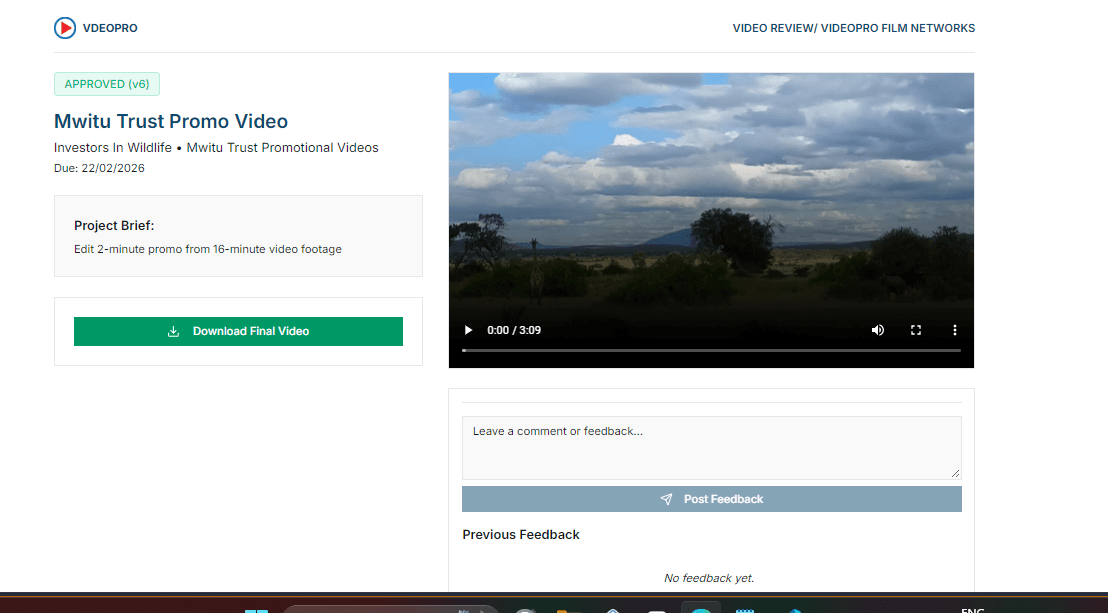Select the 'Mwitu Trust Promo Video' title

click(x=171, y=121)
